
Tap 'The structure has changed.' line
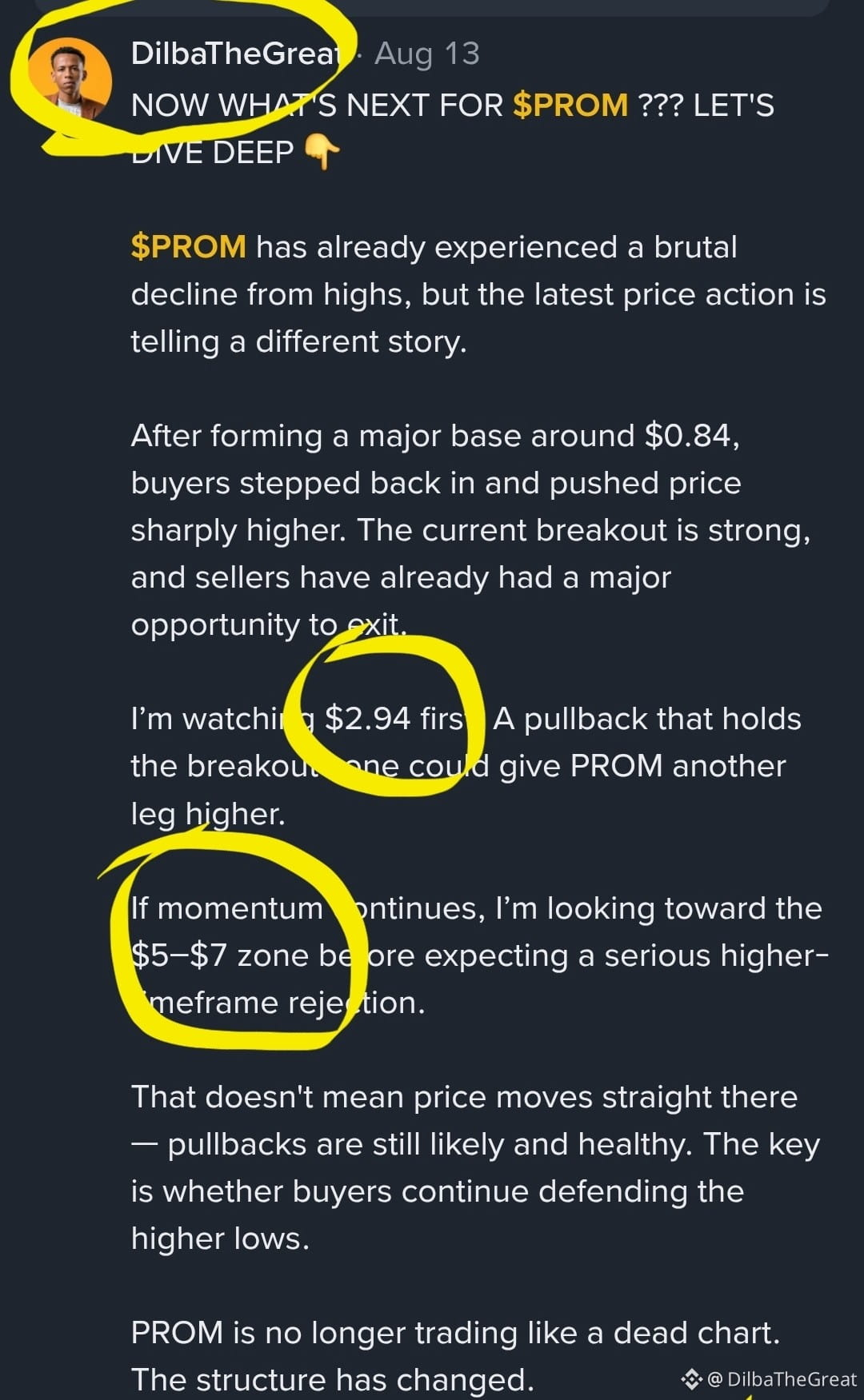pos(332,1380)
